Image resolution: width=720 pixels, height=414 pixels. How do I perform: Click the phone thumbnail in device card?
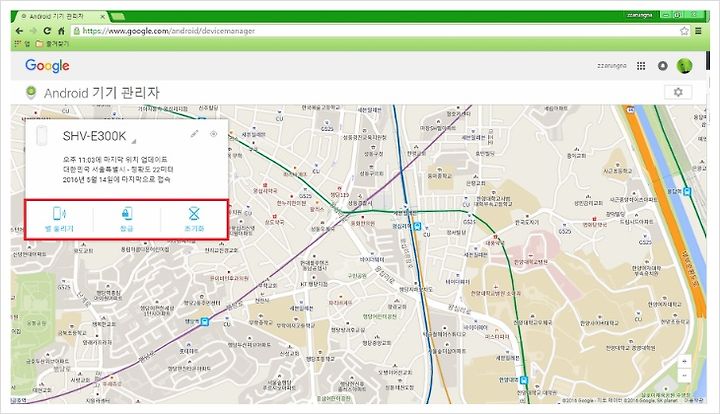pos(41,136)
